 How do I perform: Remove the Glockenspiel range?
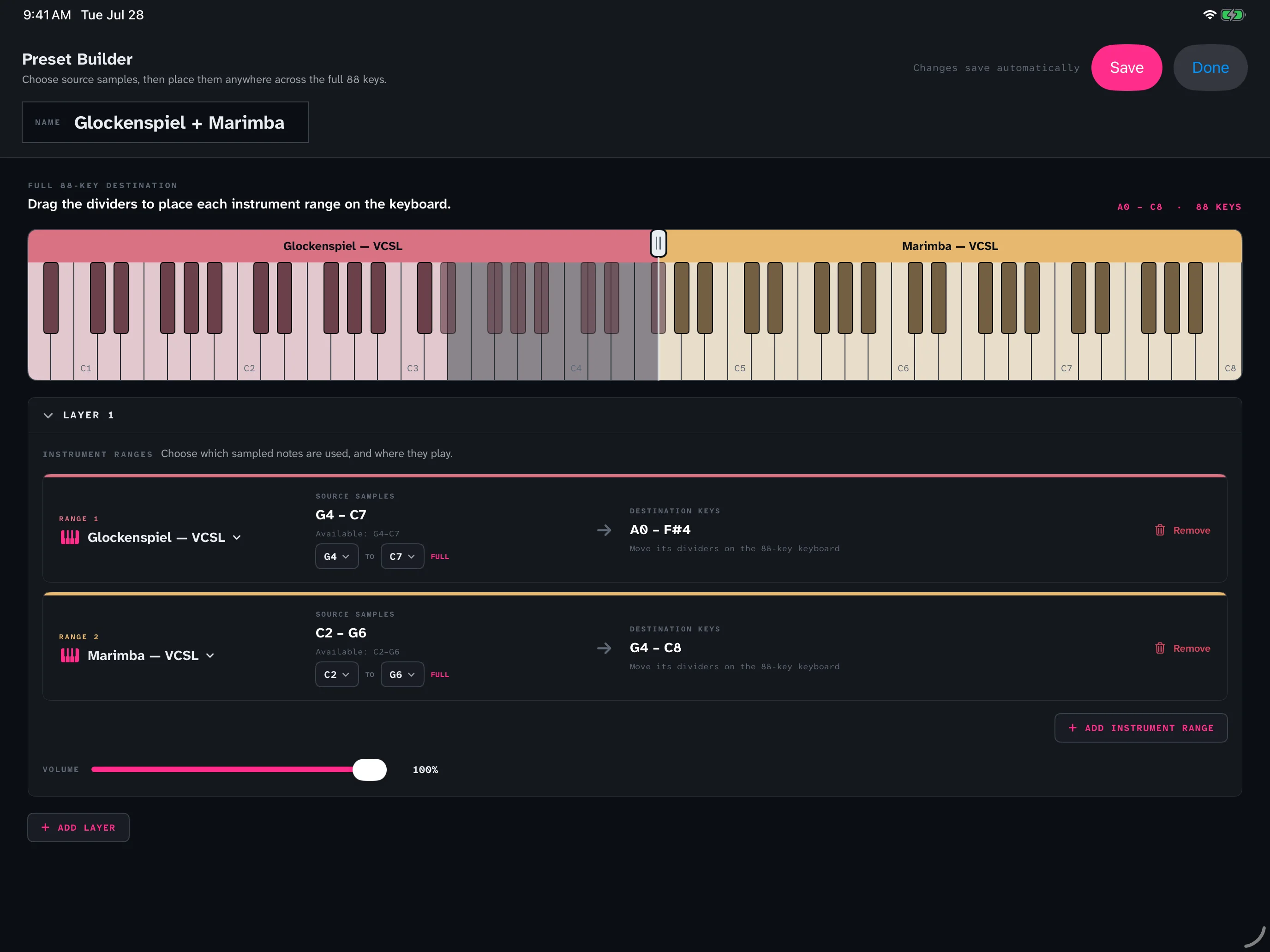[x=1182, y=530]
